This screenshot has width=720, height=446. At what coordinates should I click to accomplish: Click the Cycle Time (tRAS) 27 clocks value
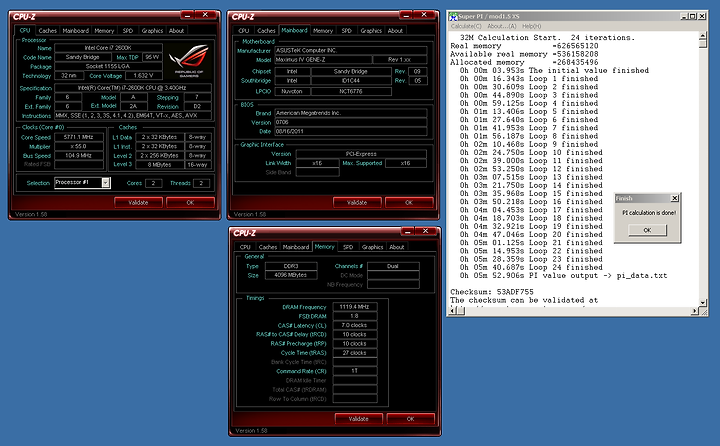pyautogui.click(x=355, y=353)
